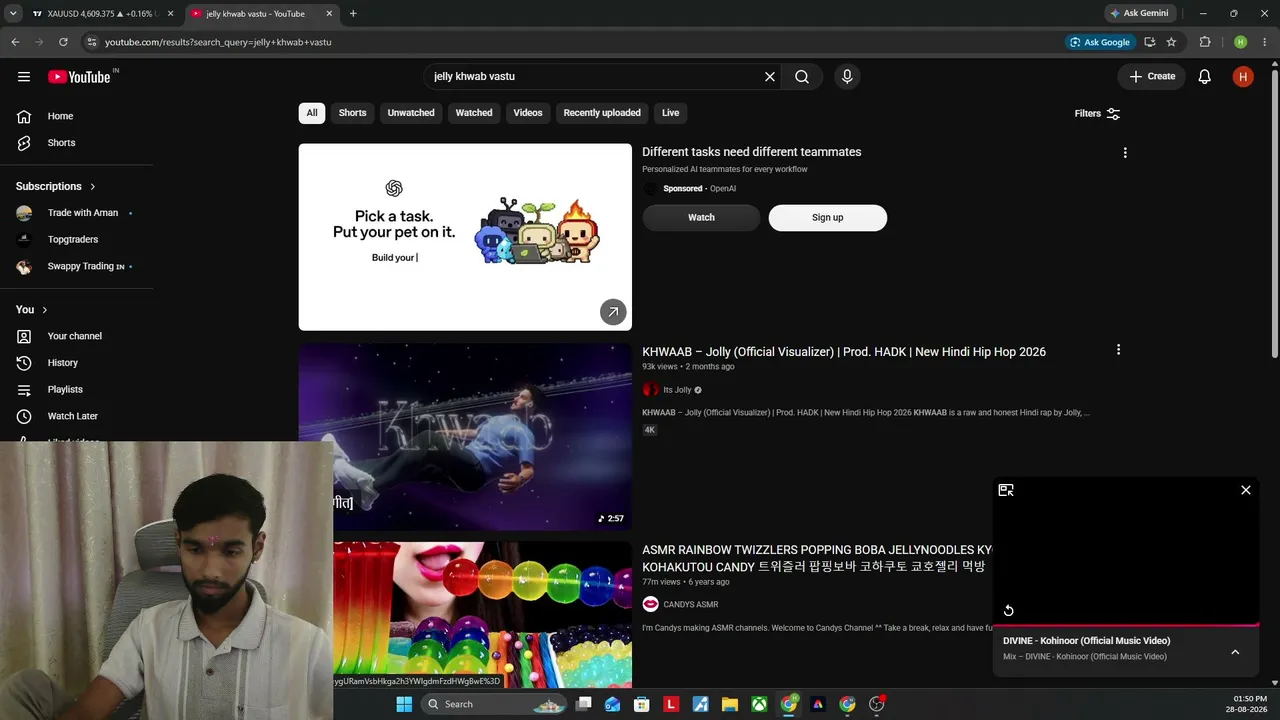The height and width of the screenshot is (720, 1280).
Task: Open Task View on the taskbar
Action: [x=584, y=704]
